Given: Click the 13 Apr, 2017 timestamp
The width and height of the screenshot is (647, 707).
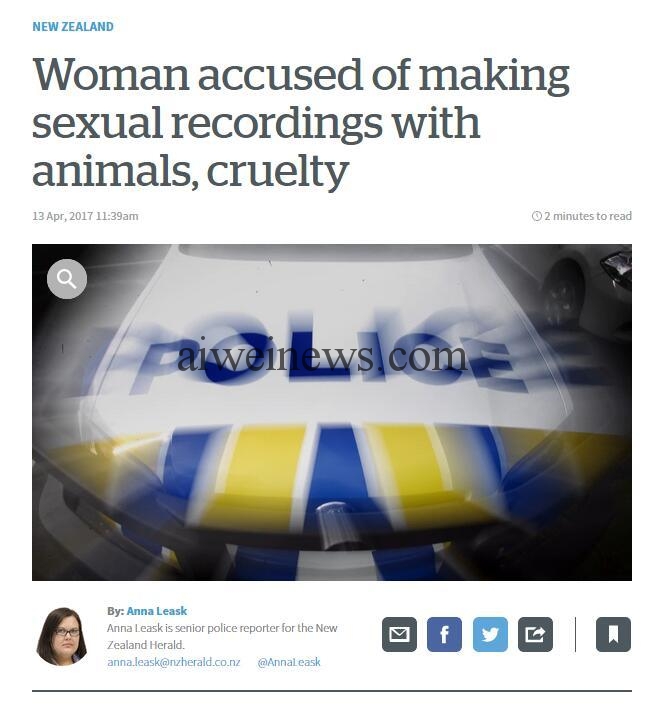Looking at the screenshot, I should pyautogui.click(x=85, y=216).
